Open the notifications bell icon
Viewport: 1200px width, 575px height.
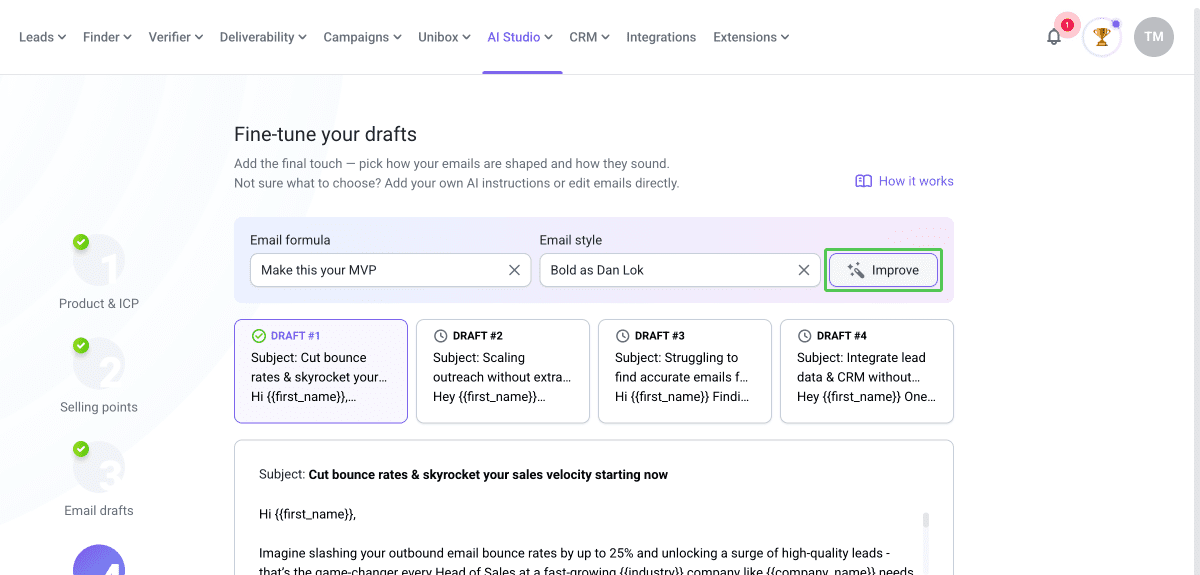1054,37
